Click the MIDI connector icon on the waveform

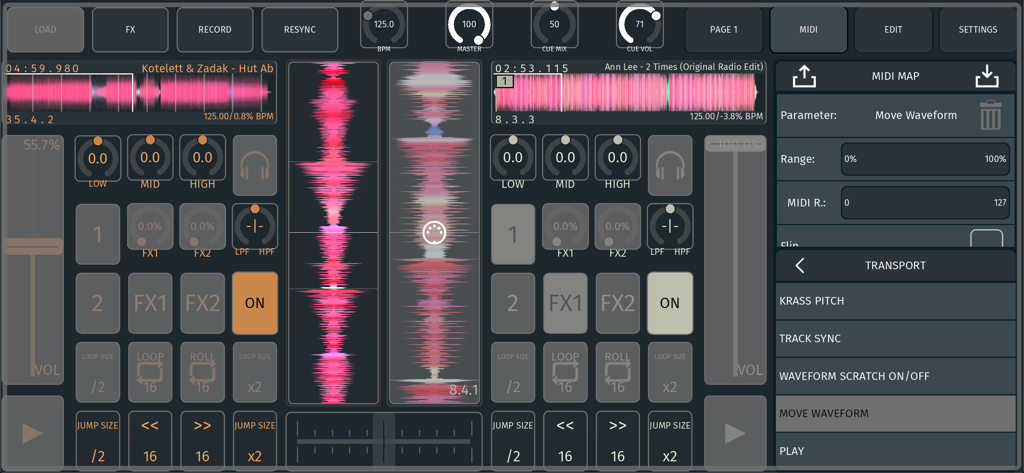[x=434, y=233]
